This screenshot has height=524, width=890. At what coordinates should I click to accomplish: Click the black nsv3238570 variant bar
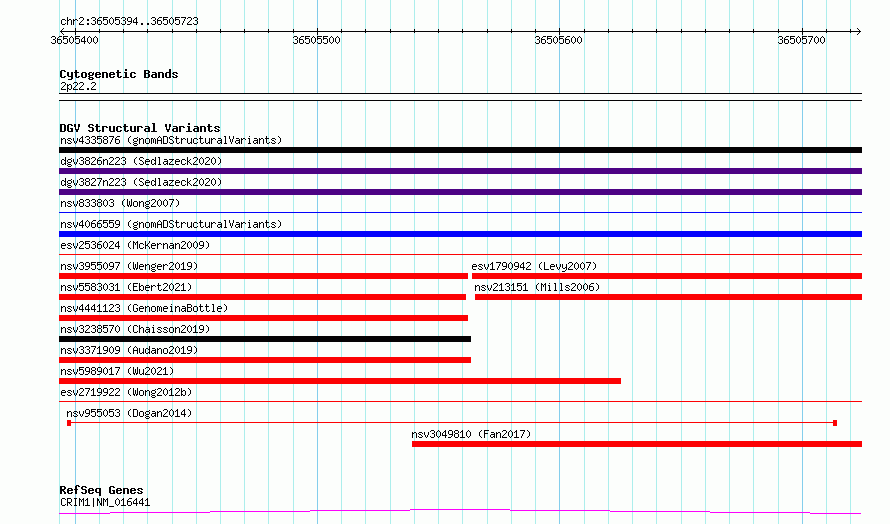[265, 339]
